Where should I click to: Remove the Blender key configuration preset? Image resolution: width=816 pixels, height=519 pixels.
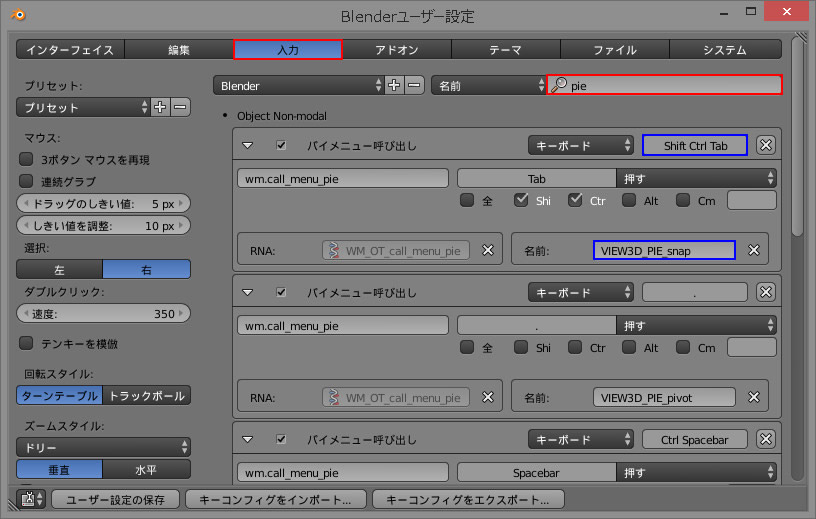(414, 85)
